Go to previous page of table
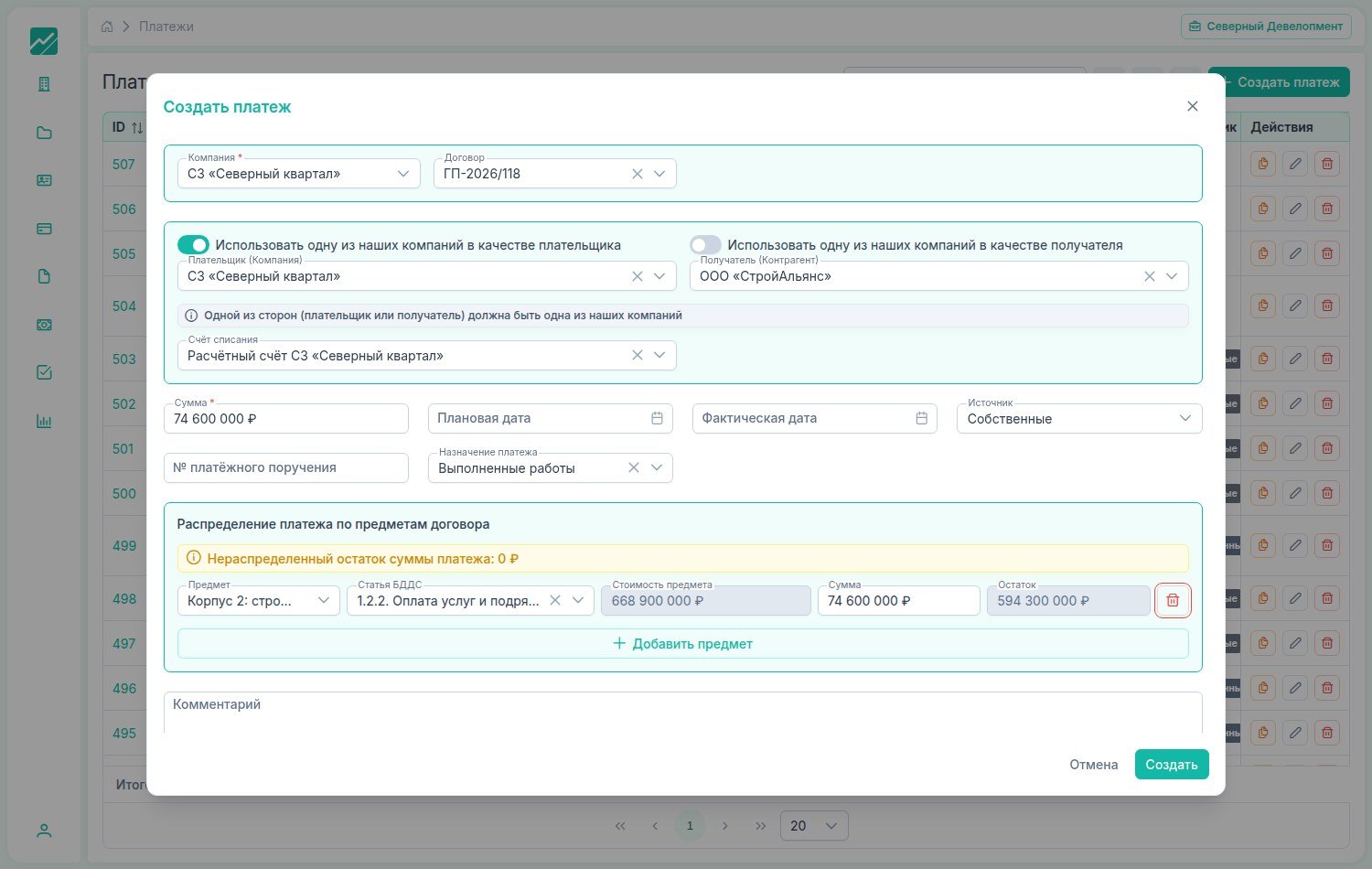1372x869 pixels. (x=655, y=825)
